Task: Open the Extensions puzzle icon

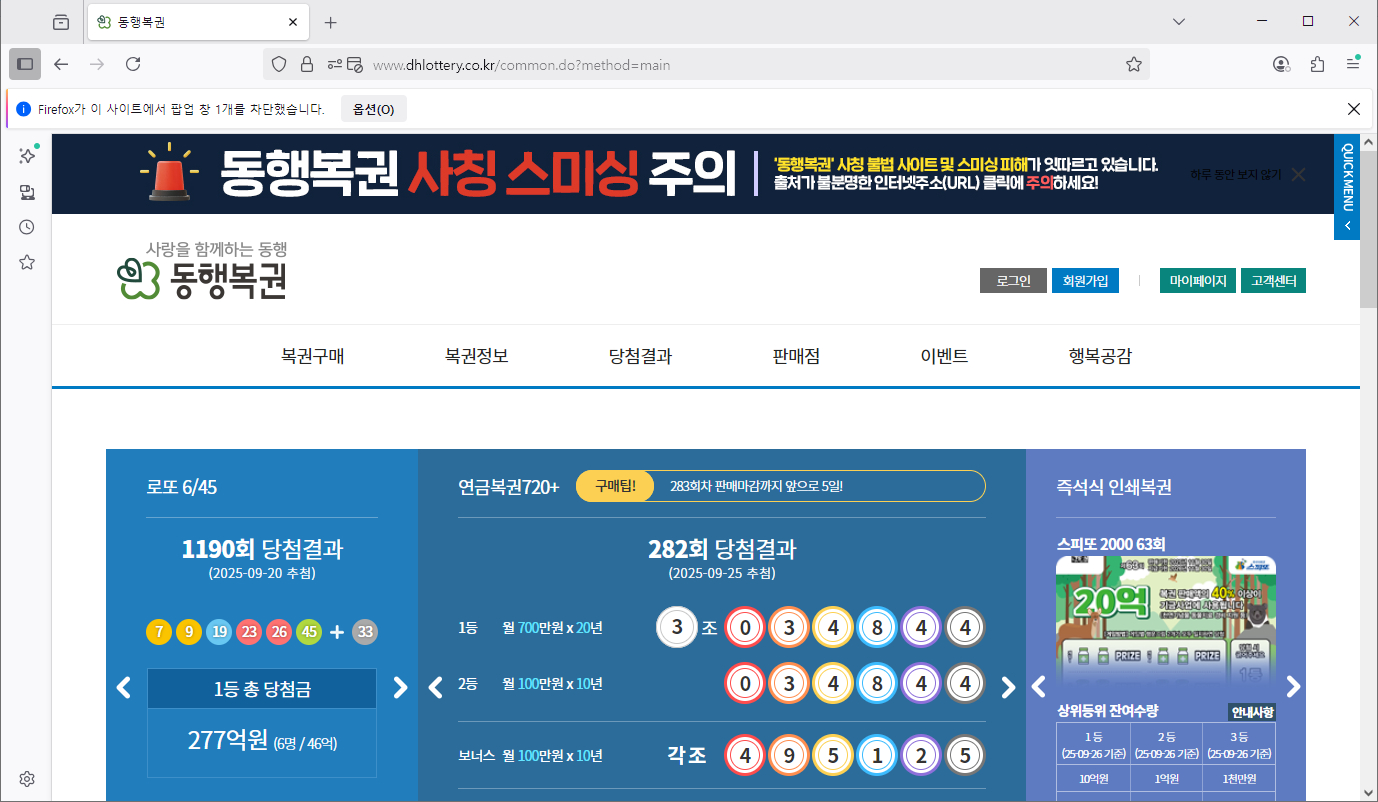Action: 1317,64
